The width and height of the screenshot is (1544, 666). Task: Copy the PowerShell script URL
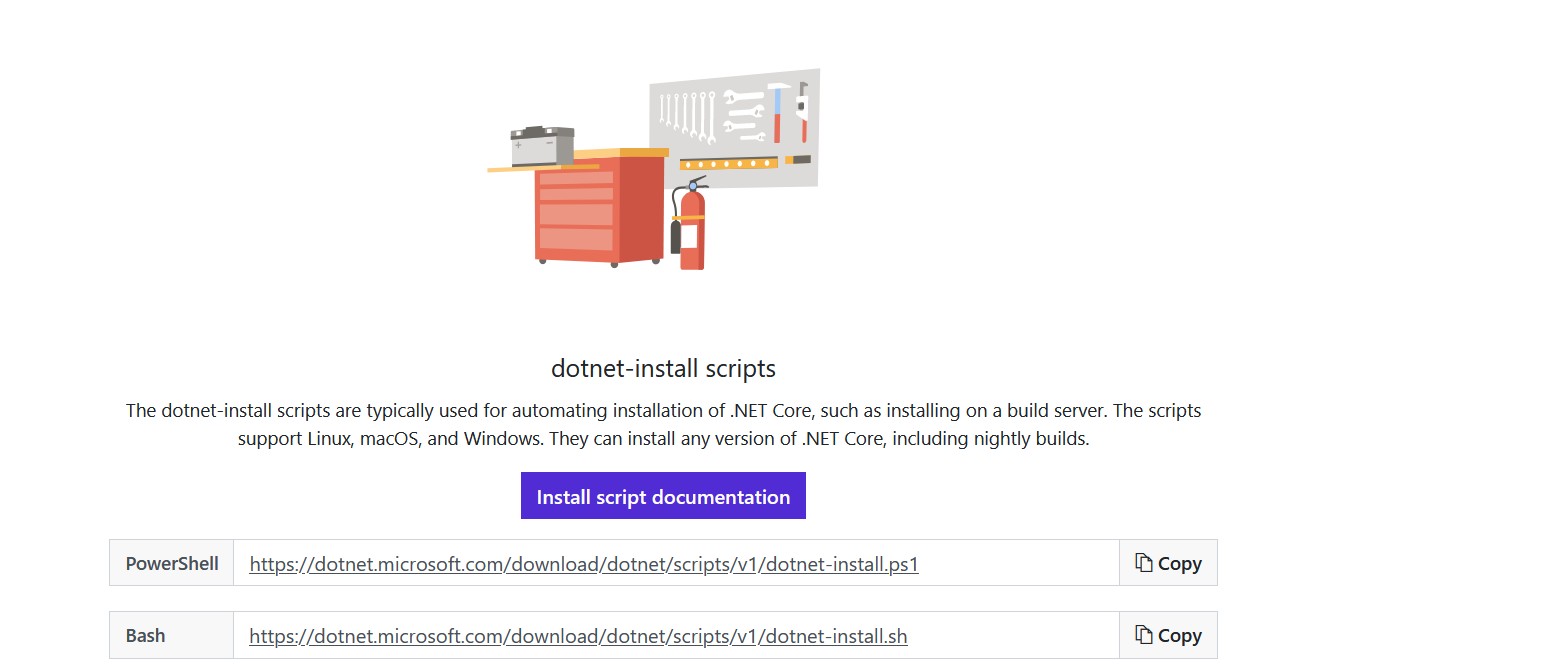(x=1168, y=562)
